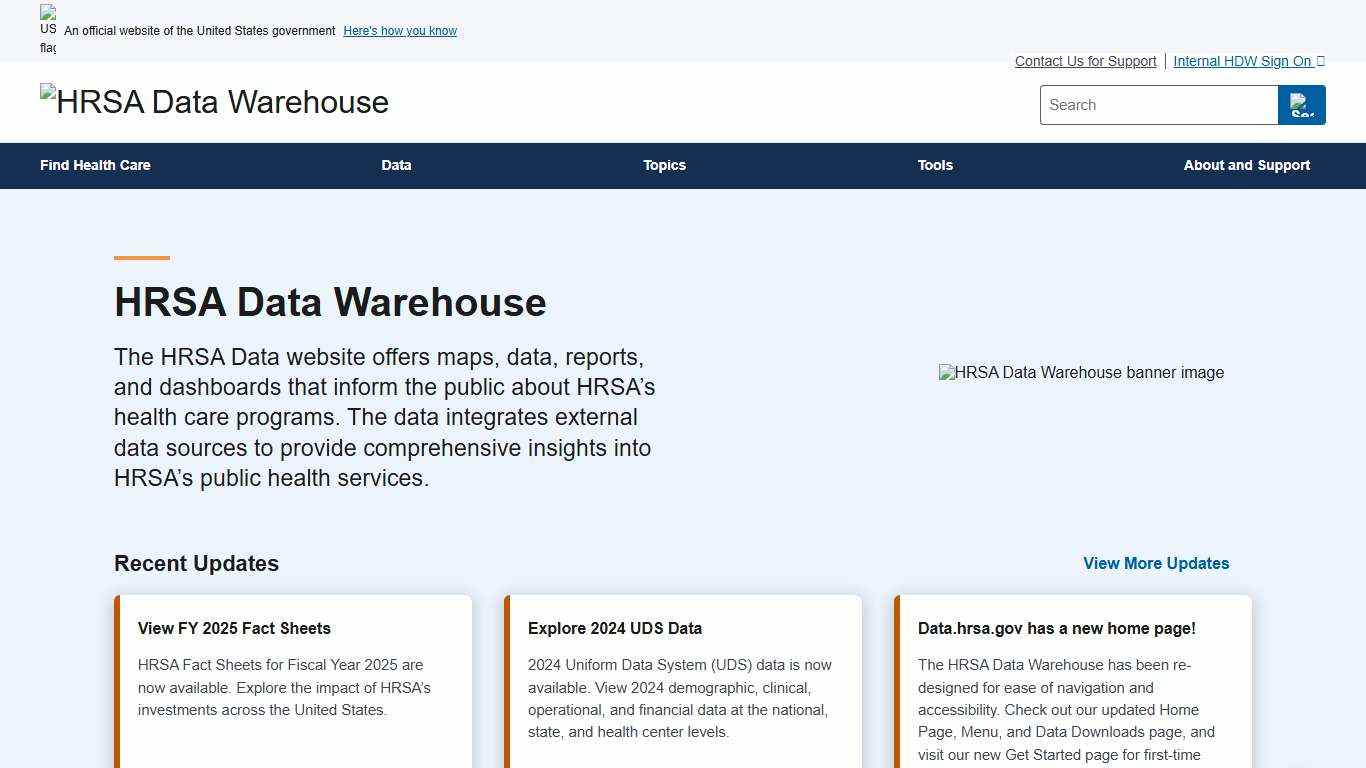
Task: Open the Explore 2024 UDS Data card
Action: pyautogui.click(x=615, y=628)
